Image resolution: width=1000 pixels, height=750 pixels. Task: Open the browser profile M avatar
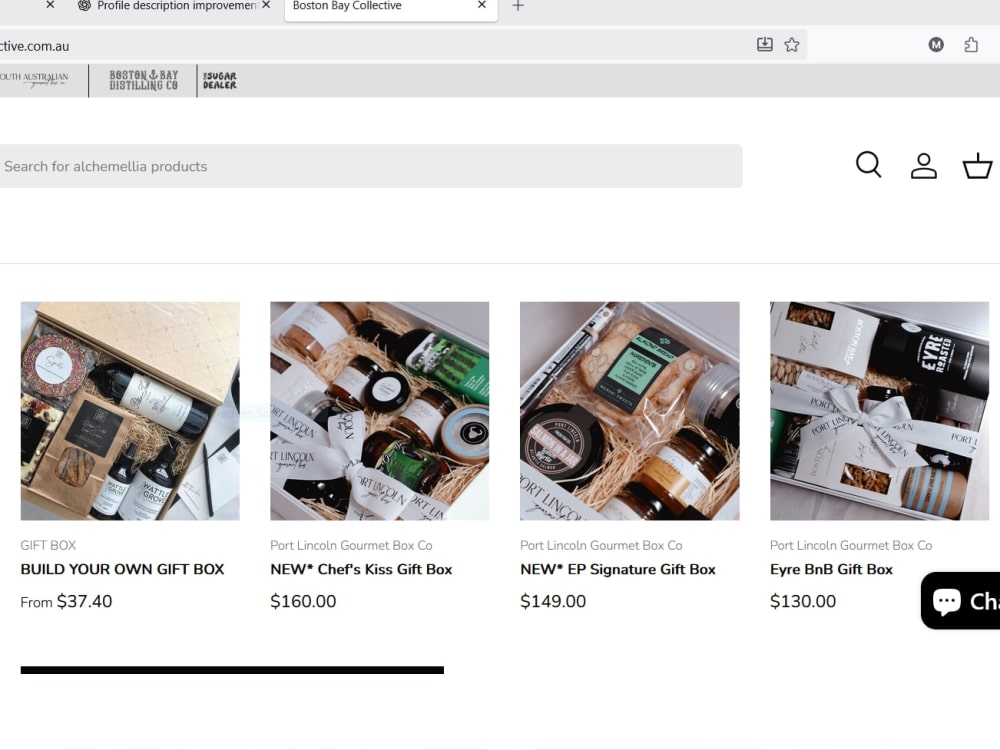pyautogui.click(x=936, y=45)
